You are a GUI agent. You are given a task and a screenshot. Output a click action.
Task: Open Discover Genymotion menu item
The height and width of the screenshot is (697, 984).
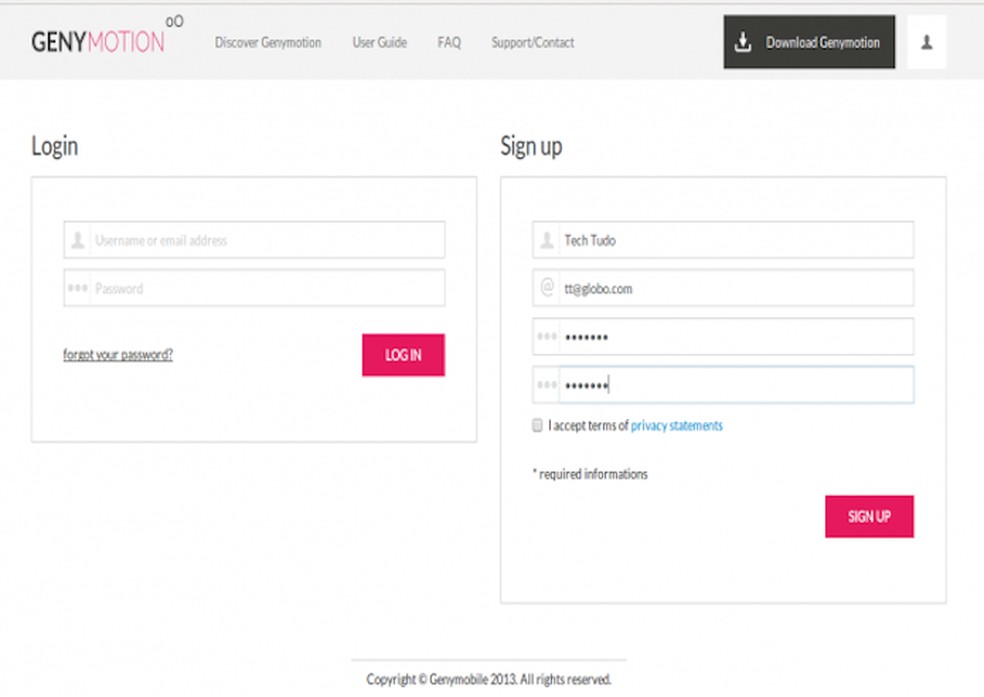tap(268, 42)
